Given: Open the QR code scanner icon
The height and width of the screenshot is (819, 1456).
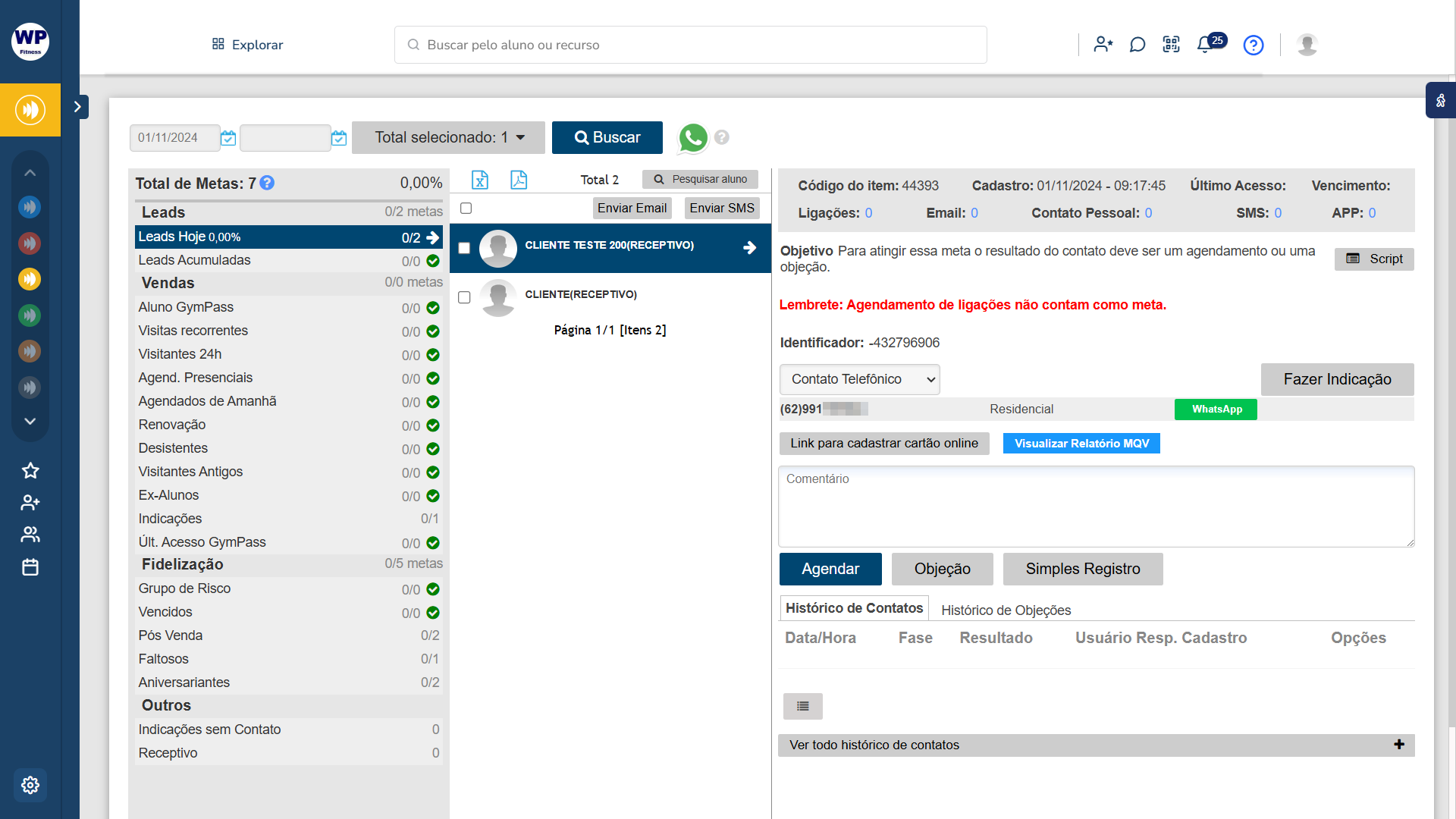Looking at the screenshot, I should [1171, 45].
